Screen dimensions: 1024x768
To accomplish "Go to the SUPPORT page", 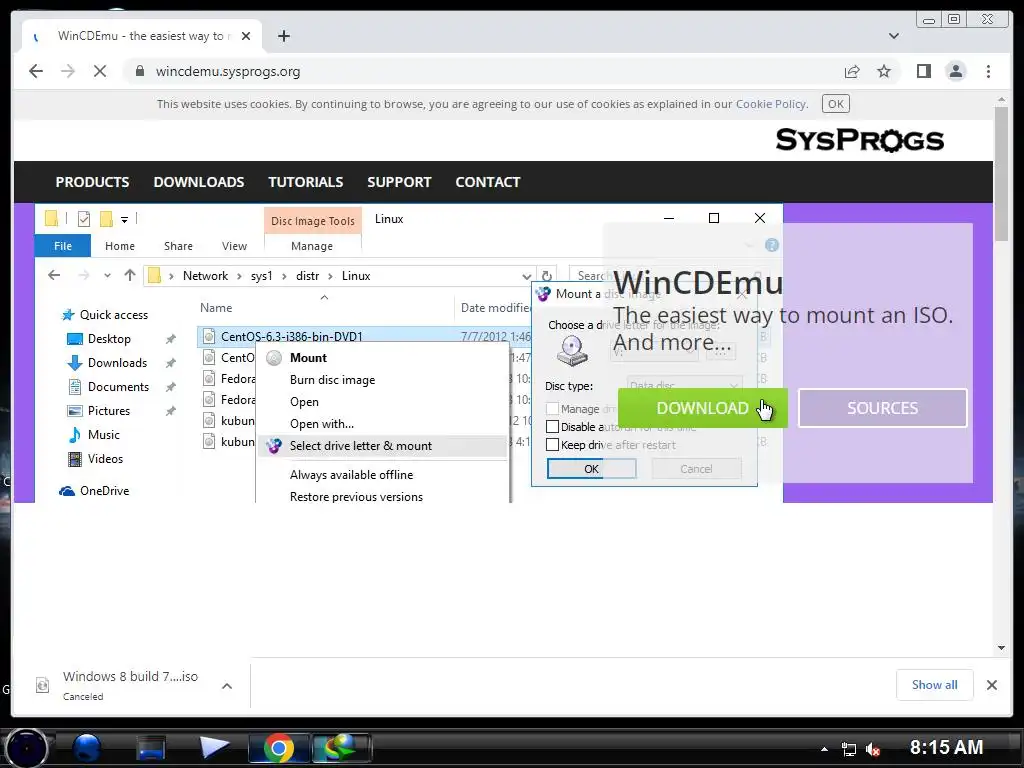I will (x=399, y=182).
